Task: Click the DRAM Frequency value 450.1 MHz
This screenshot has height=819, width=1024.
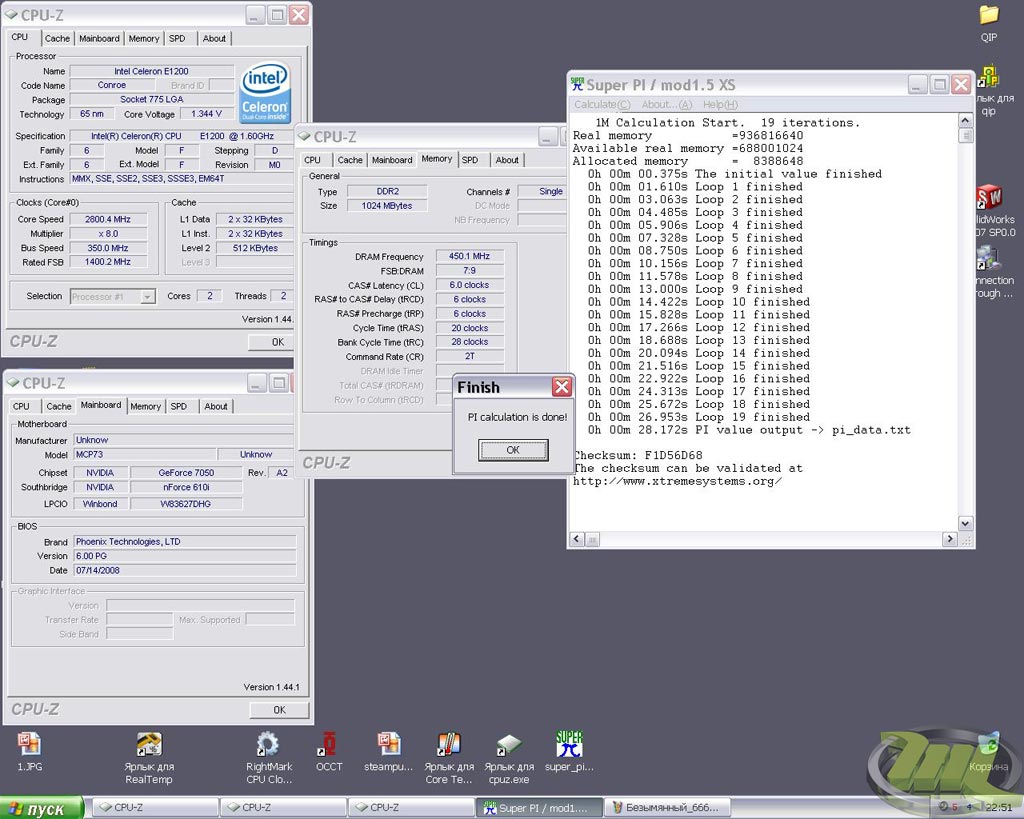Action: point(470,256)
